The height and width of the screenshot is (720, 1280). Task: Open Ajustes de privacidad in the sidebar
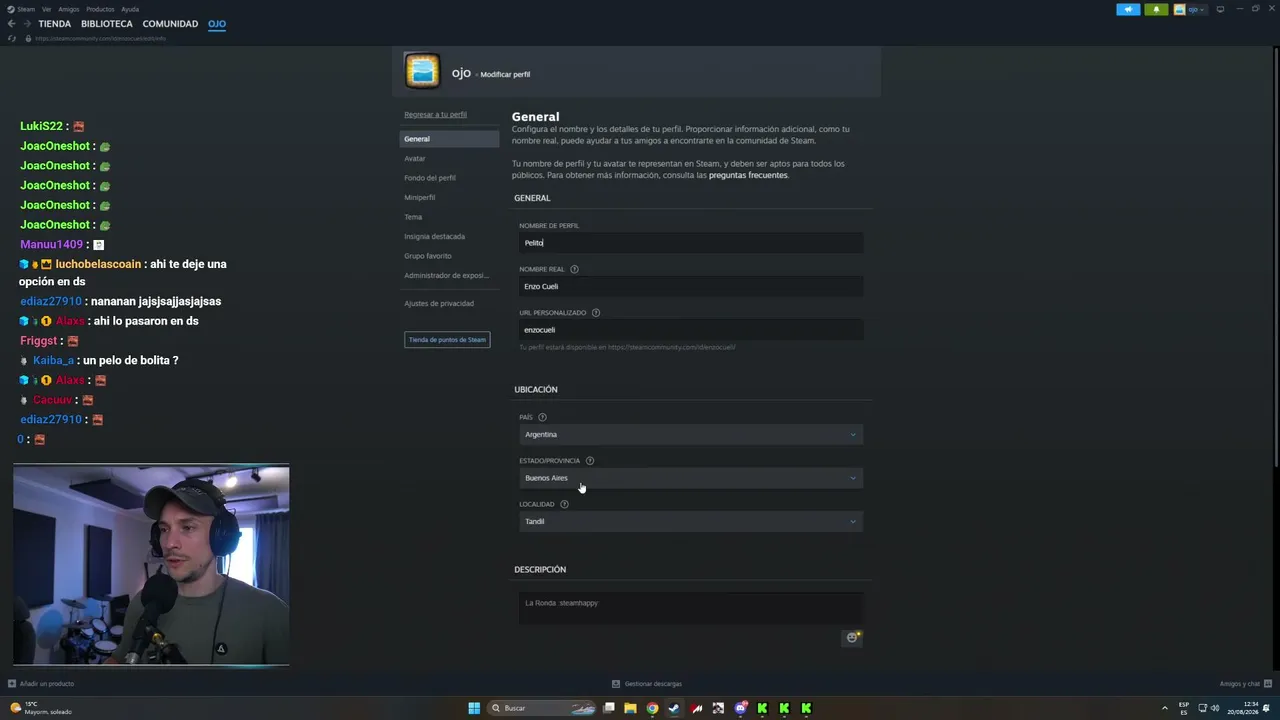pos(439,303)
